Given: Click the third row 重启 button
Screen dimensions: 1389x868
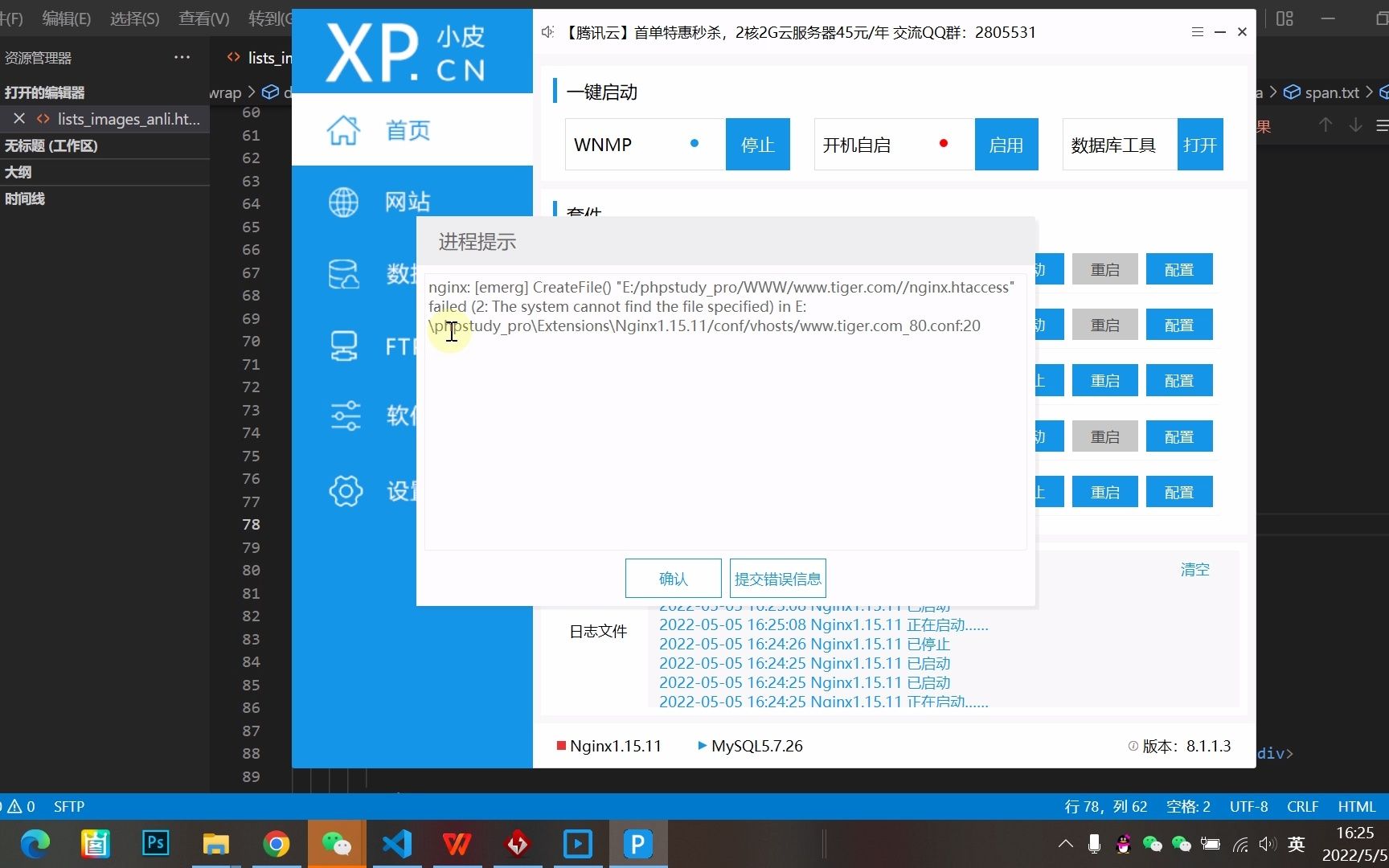Looking at the screenshot, I should tap(1105, 380).
